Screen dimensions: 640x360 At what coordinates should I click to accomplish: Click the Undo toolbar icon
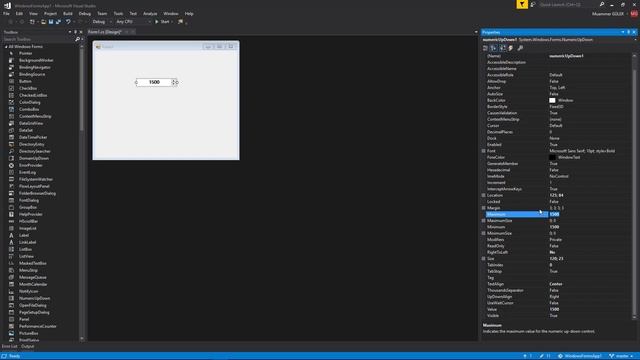point(68,22)
